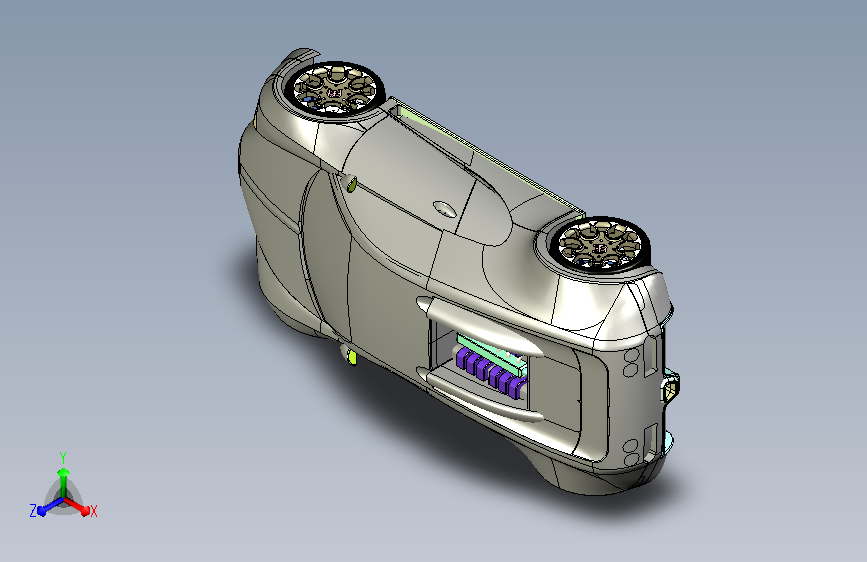Select the wheel nearest the car's grille end

click(x=602, y=245)
